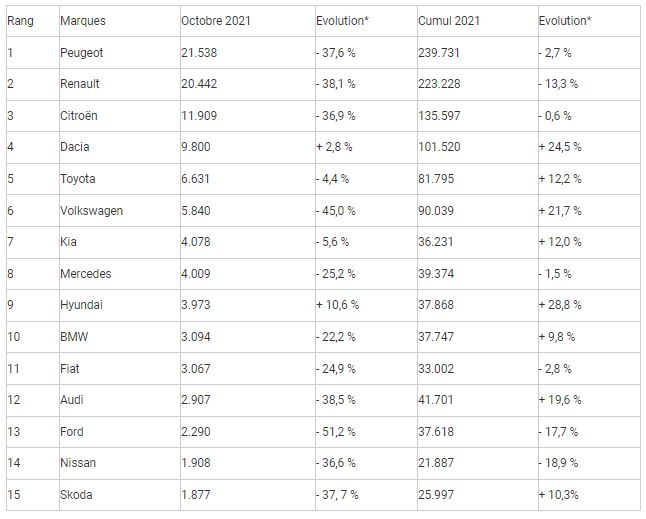Screen dimensions: 646x519
Task: Click Peugeot's October value 21.538
Action: (x=199, y=52)
